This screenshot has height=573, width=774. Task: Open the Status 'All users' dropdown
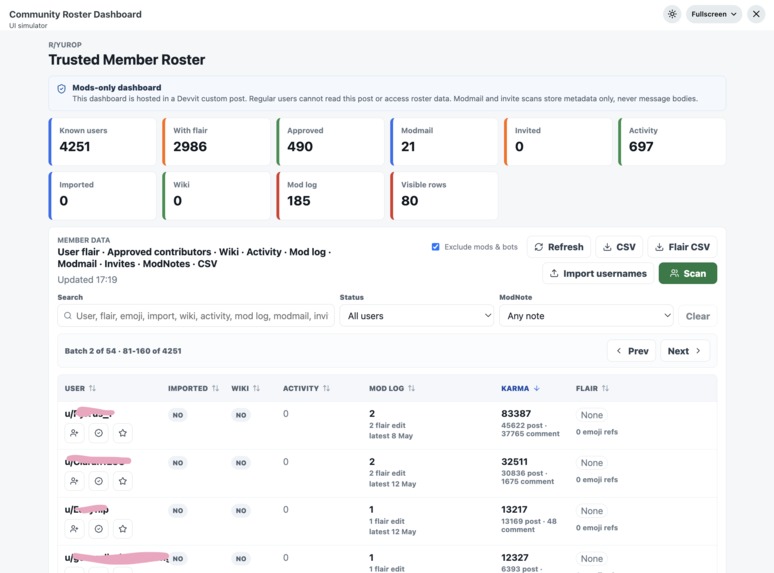(x=417, y=316)
